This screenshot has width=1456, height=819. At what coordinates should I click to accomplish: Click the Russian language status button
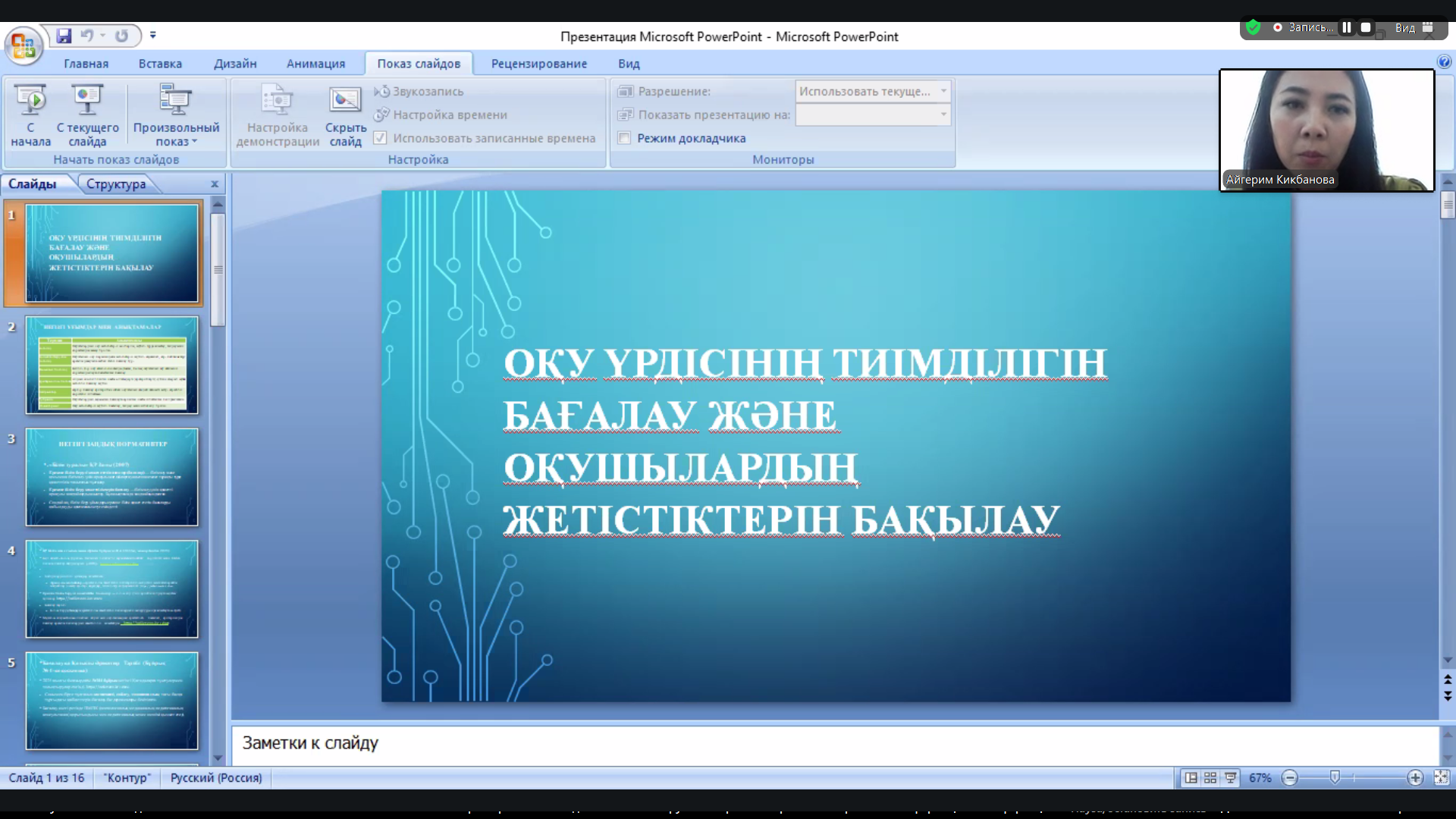point(216,778)
